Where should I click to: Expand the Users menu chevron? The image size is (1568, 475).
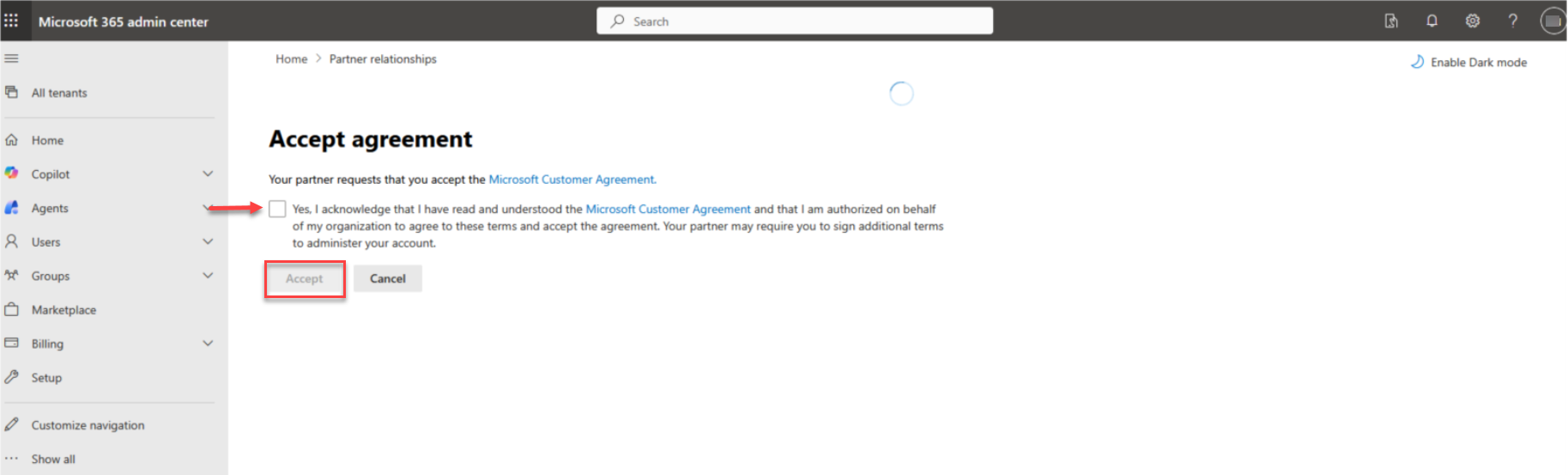coord(208,241)
